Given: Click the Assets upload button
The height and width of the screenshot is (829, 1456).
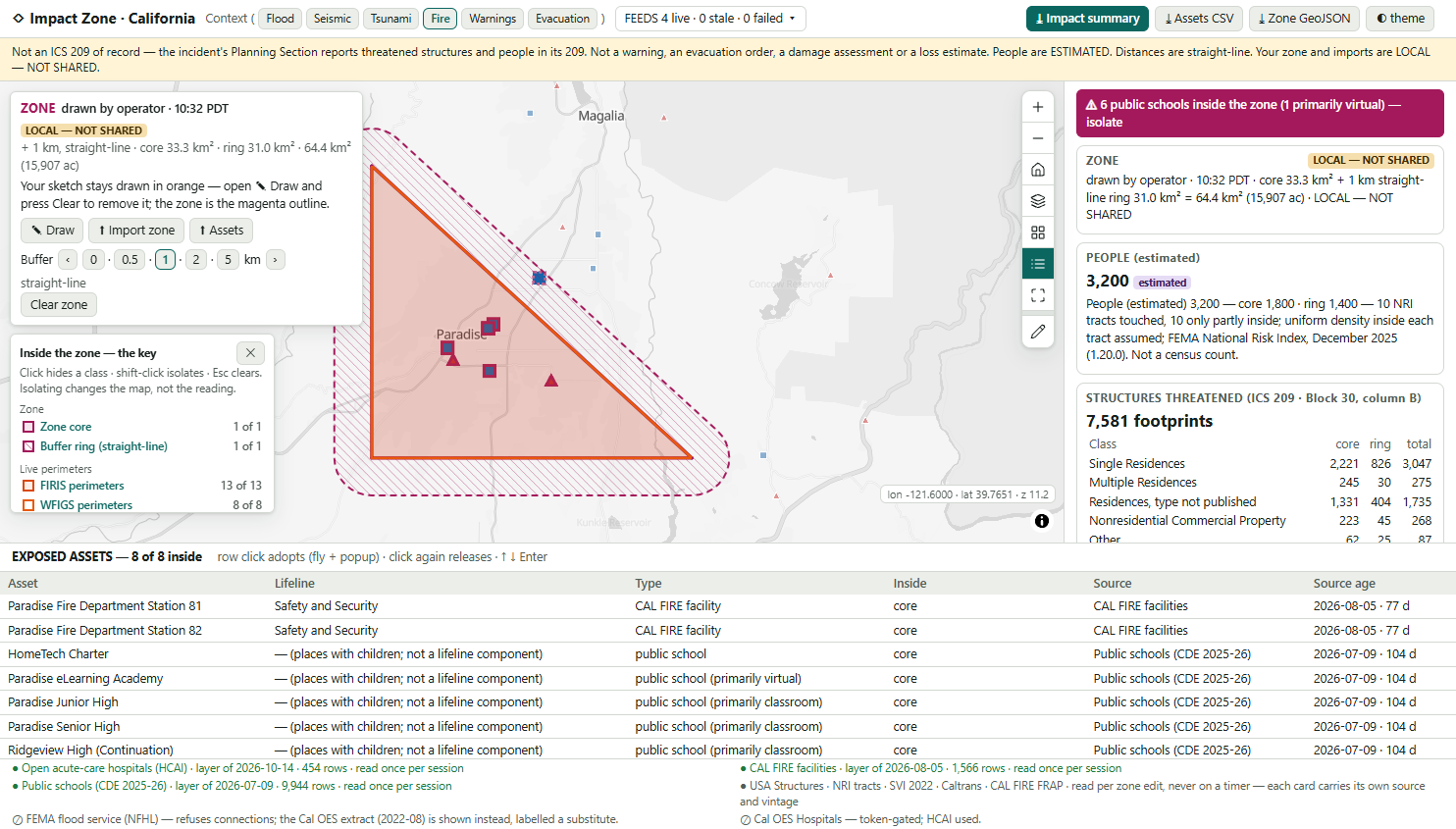Looking at the screenshot, I should [222, 231].
